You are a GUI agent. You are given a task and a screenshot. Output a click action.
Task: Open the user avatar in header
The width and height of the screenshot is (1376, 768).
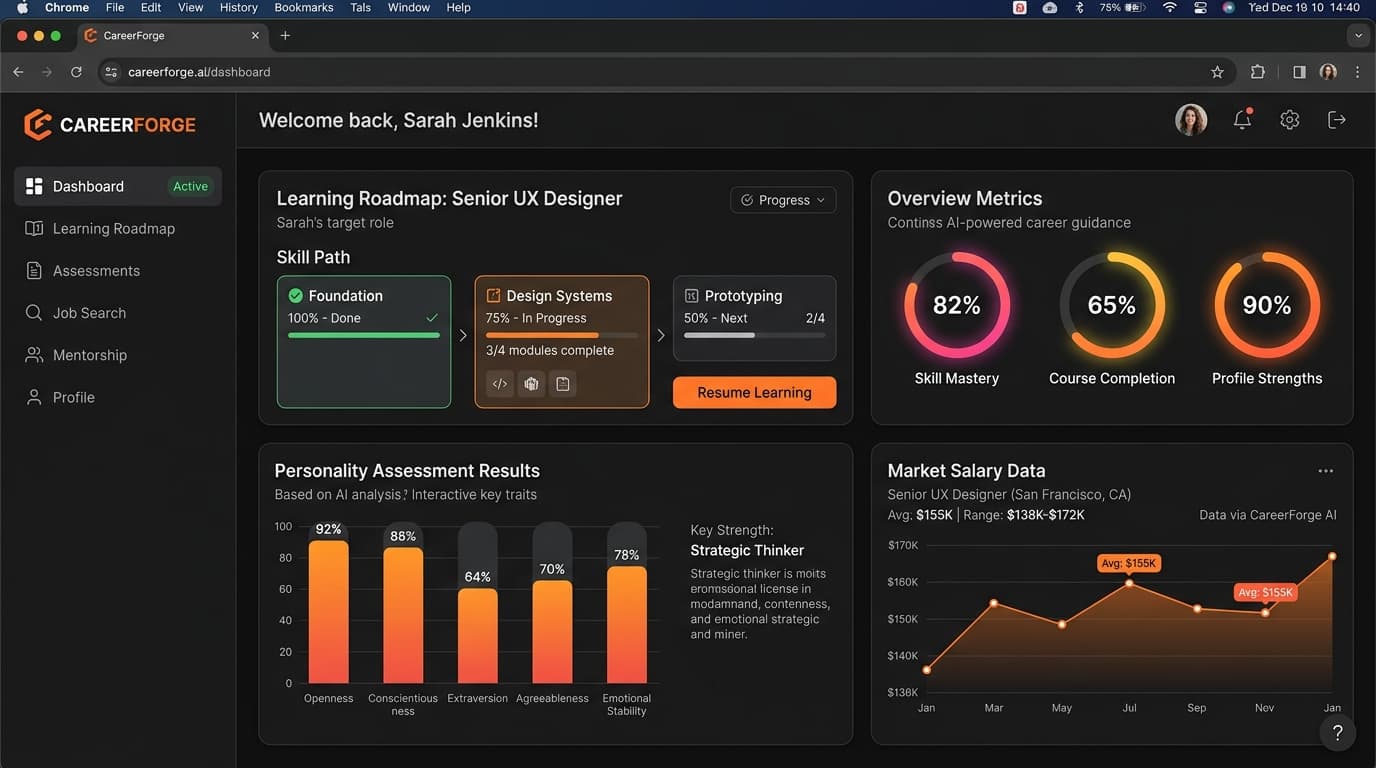point(1191,120)
